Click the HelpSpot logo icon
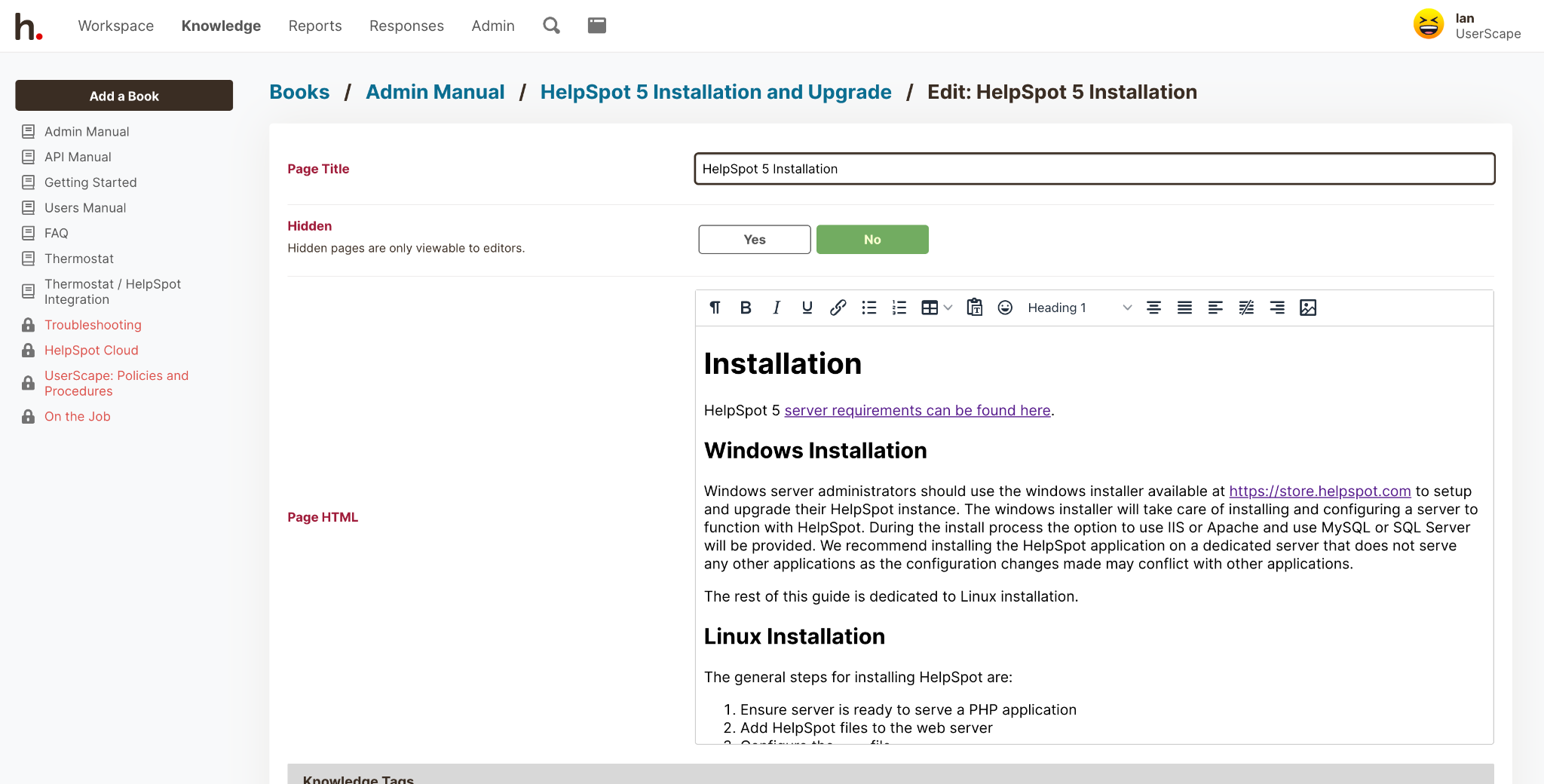The height and width of the screenshot is (784, 1544). click(29, 26)
